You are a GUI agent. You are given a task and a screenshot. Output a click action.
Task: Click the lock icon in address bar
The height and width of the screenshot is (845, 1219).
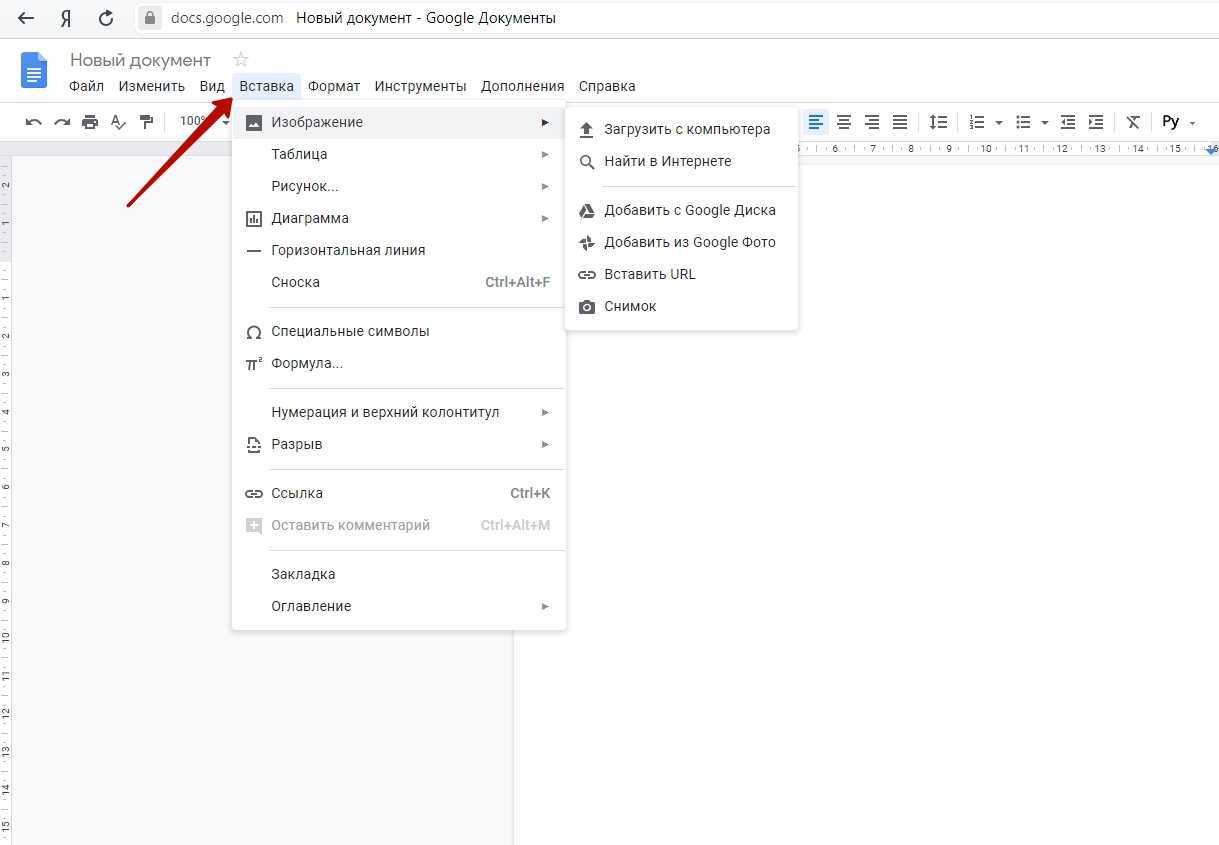[150, 18]
